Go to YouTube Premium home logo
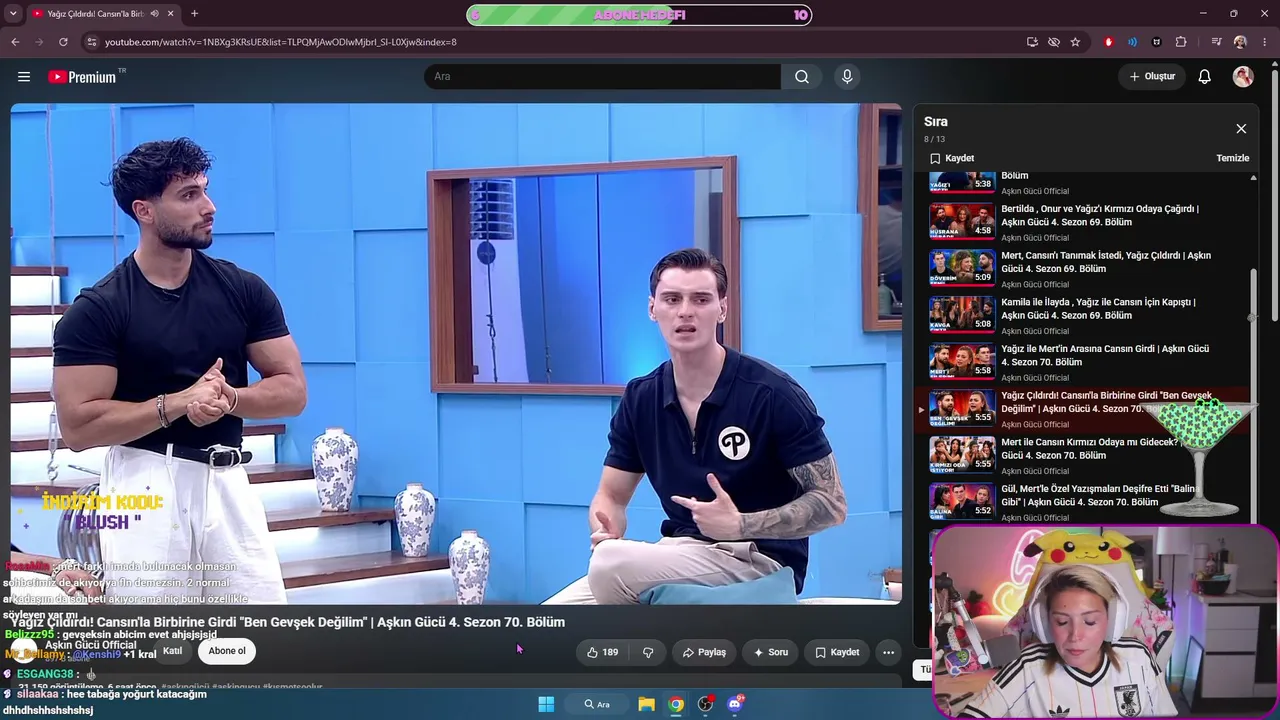The width and height of the screenshot is (1280, 720). coord(82,77)
